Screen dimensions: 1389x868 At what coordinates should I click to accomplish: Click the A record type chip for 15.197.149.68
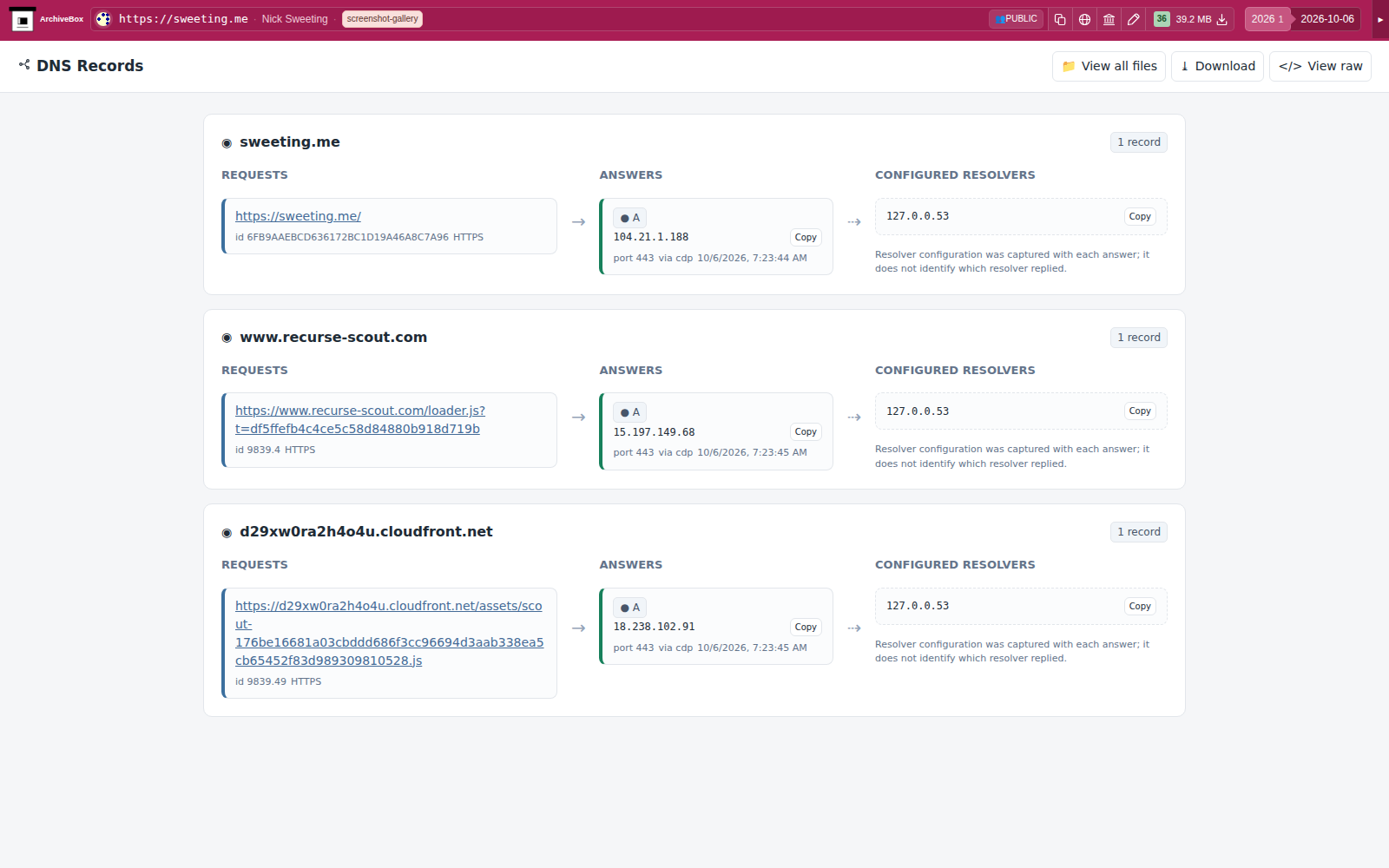(629, 412)
